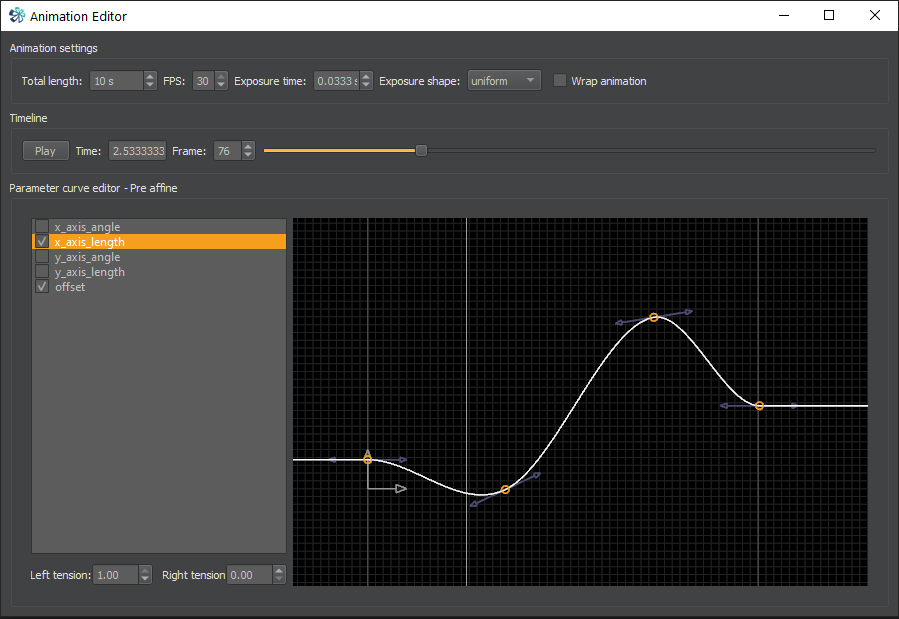Click the orange filled timeline slider portion

click(339, 150)
